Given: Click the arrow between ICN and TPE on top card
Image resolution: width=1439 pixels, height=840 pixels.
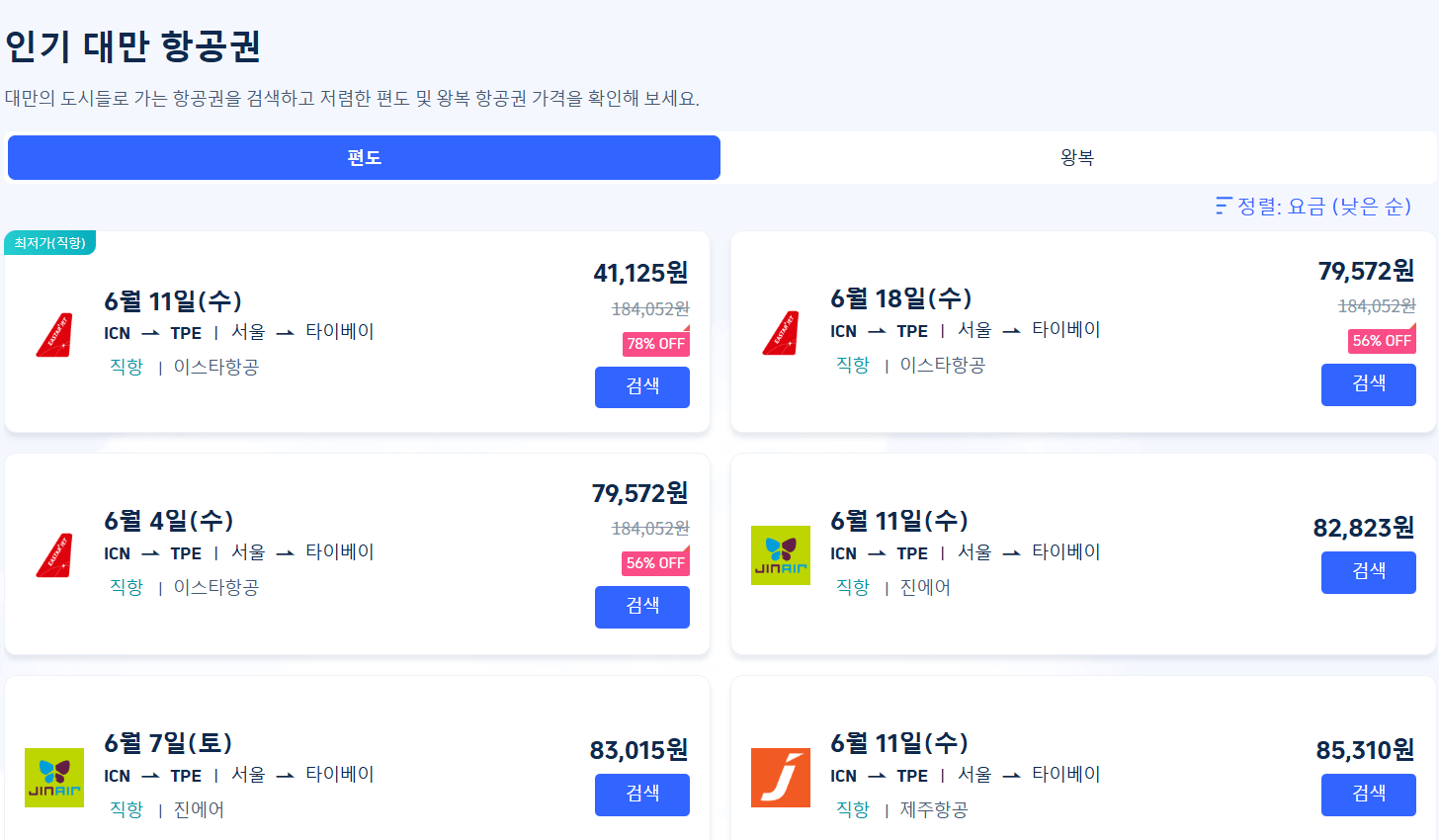Looking at the screenshot, I should [x=151, y=333].
